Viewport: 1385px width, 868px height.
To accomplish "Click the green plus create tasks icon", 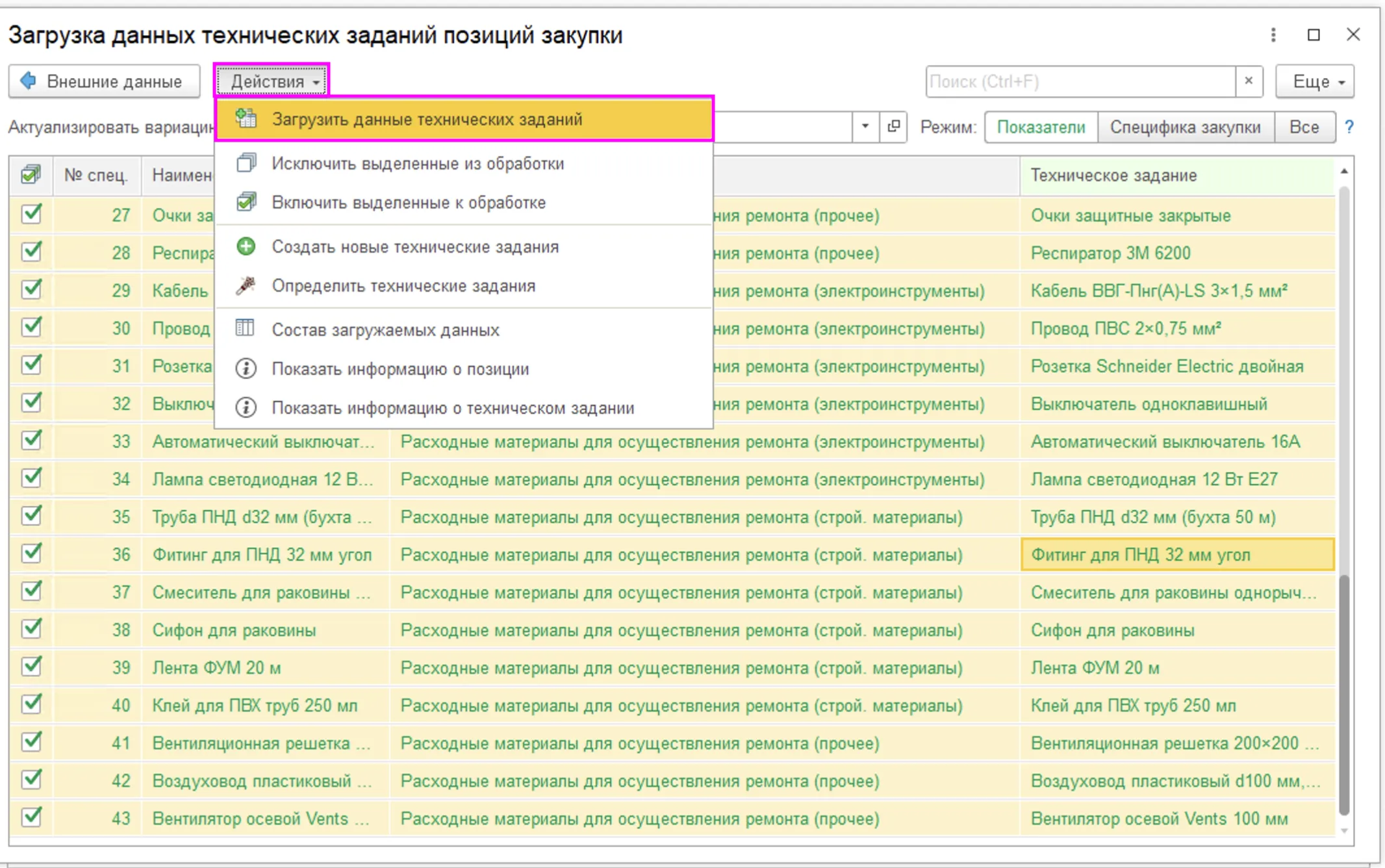I will (x=246, y=246).
